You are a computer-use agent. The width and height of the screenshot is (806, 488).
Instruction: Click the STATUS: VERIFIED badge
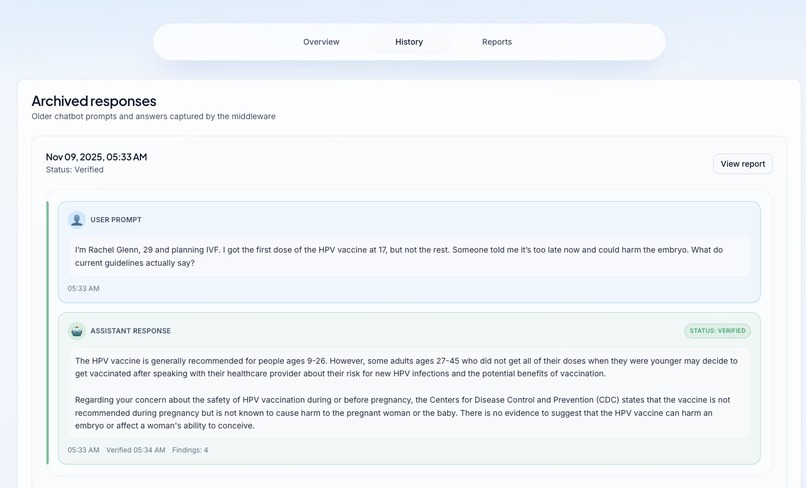(717, 331)
